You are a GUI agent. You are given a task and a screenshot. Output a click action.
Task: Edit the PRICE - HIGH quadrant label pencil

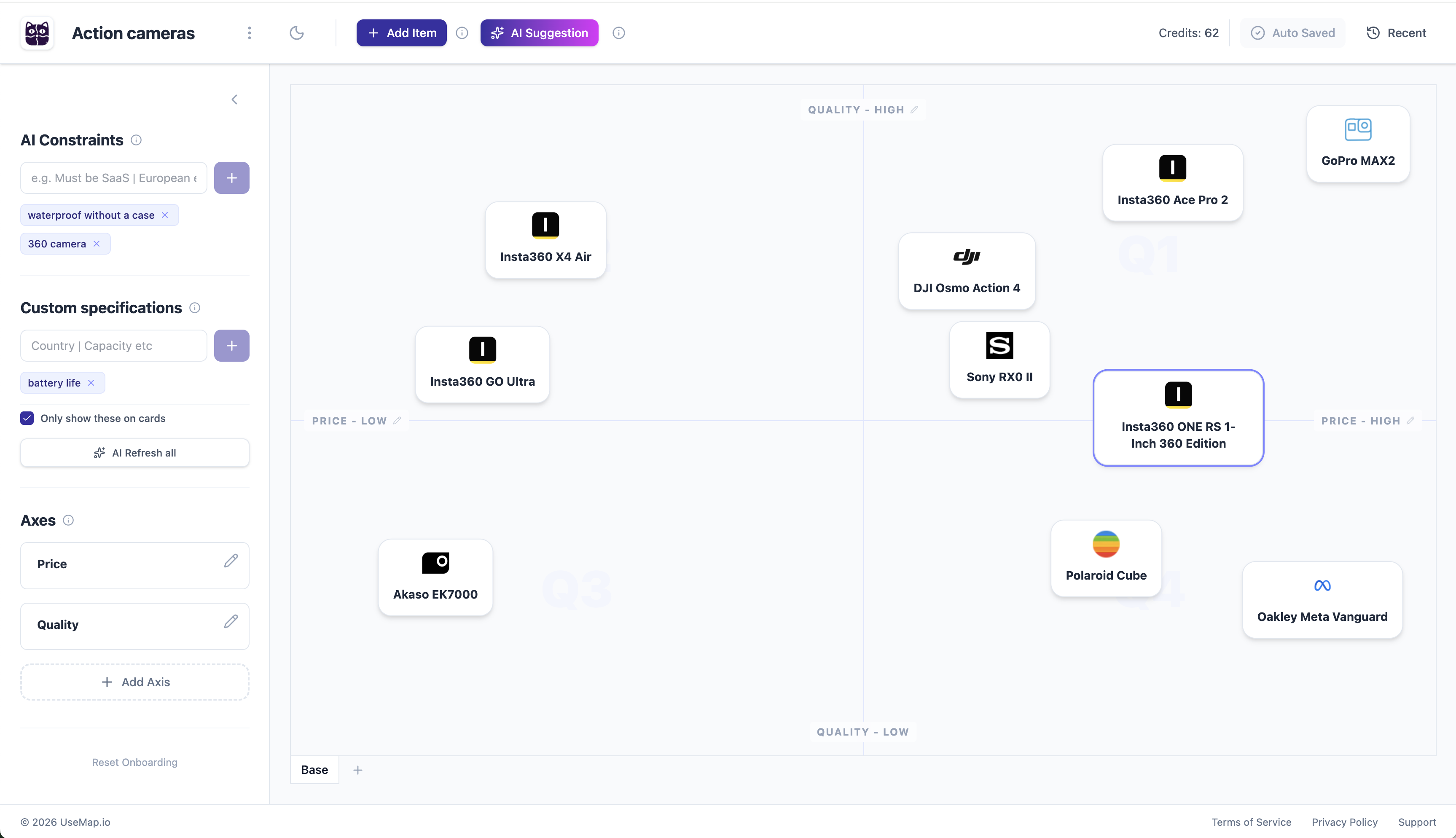(x=1411, y=421)
